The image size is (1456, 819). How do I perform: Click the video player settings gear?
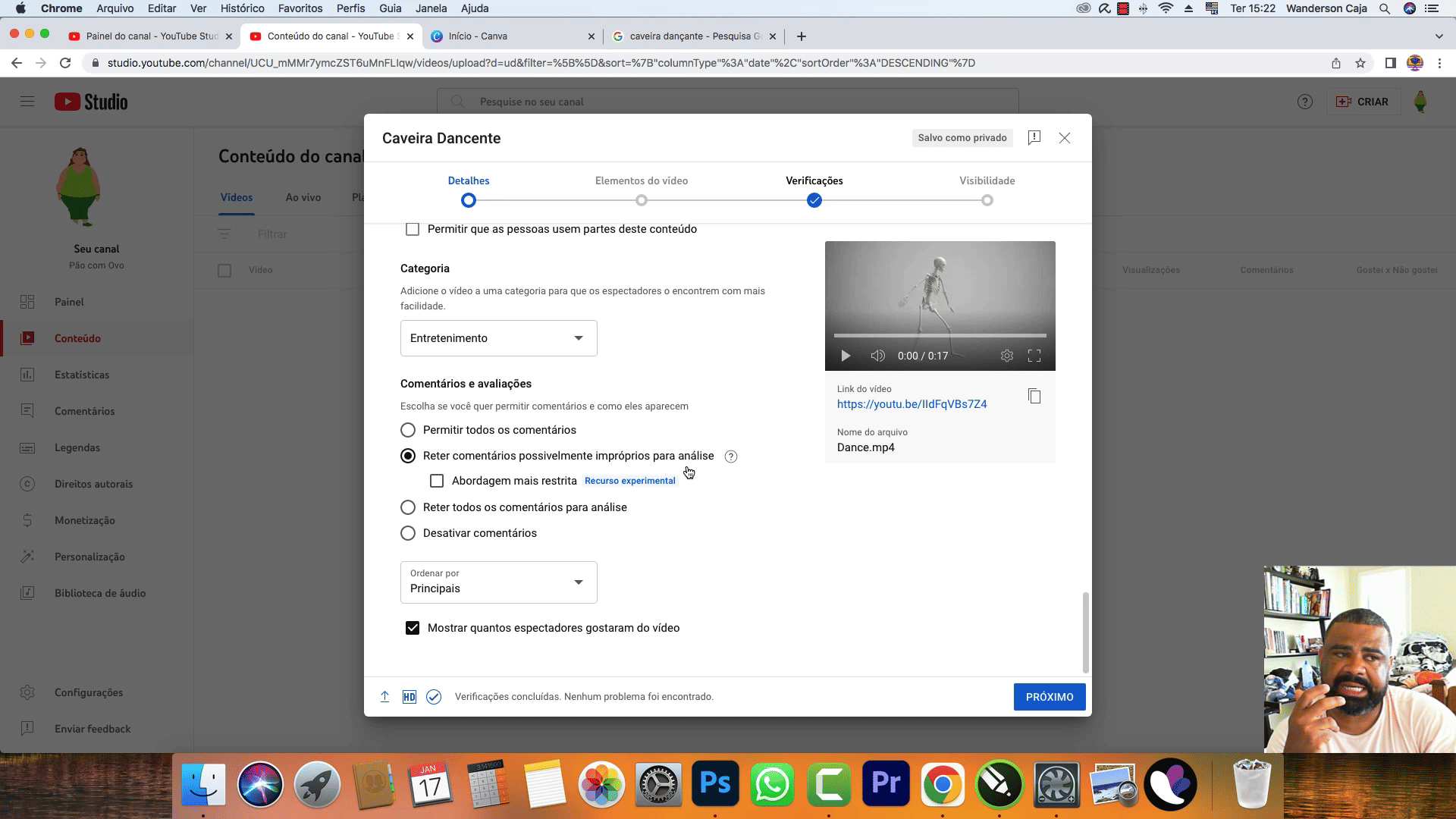1006,356
